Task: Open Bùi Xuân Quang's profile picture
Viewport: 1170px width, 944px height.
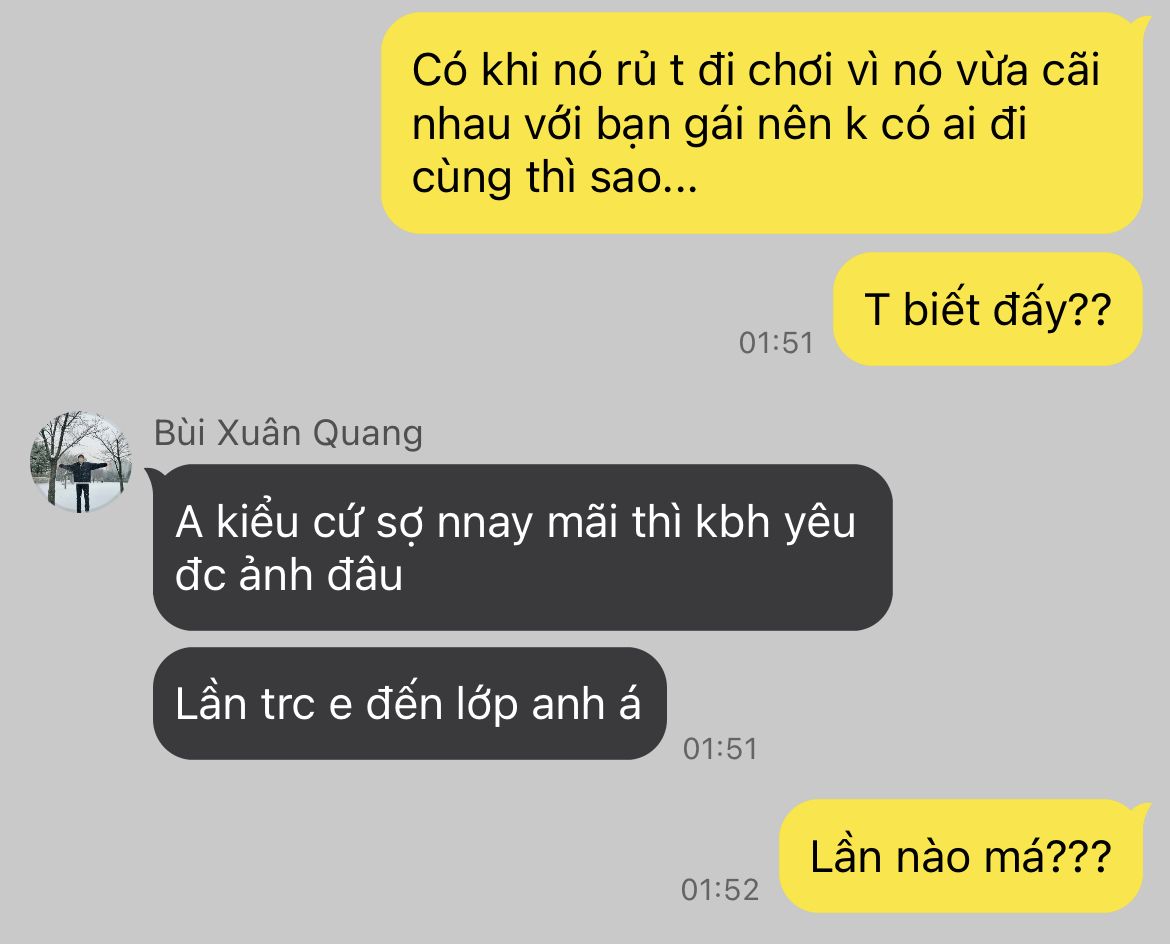Action: (x=81, y=462)
